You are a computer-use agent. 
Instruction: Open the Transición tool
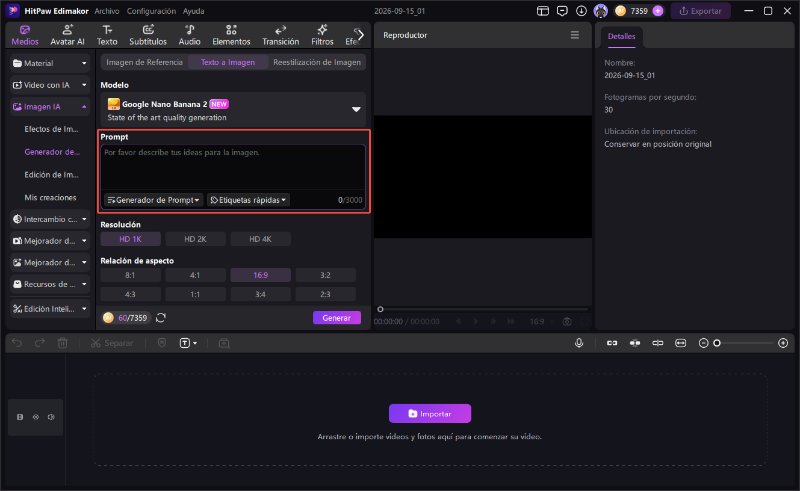[x=281, y=35]
